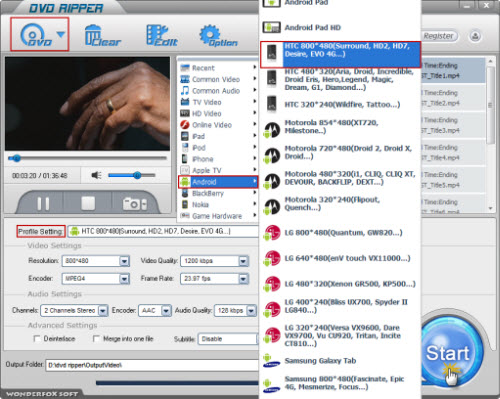Take a snapshot with camera icon
Screen dimensions: 500x399
pyautogui.click(x=134, y=203)
